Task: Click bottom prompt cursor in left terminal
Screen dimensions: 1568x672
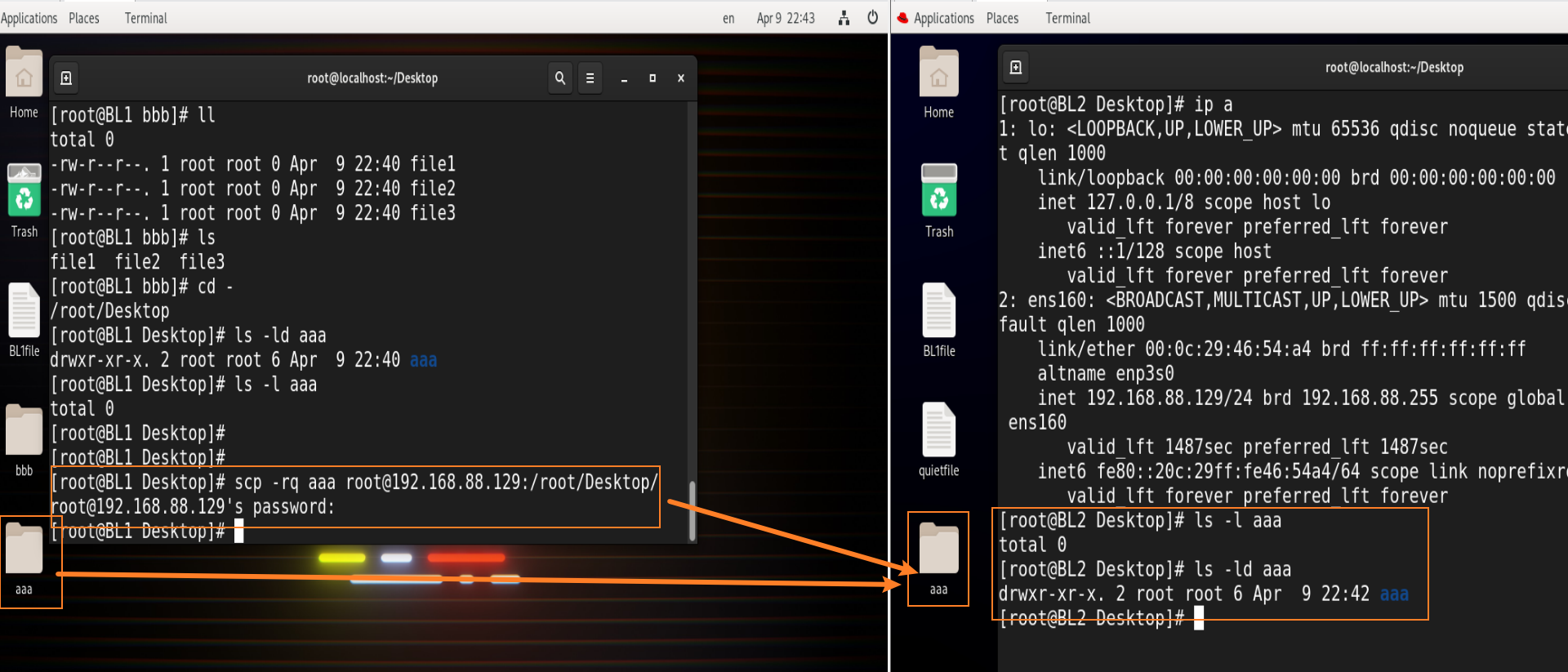Action: 239,531
